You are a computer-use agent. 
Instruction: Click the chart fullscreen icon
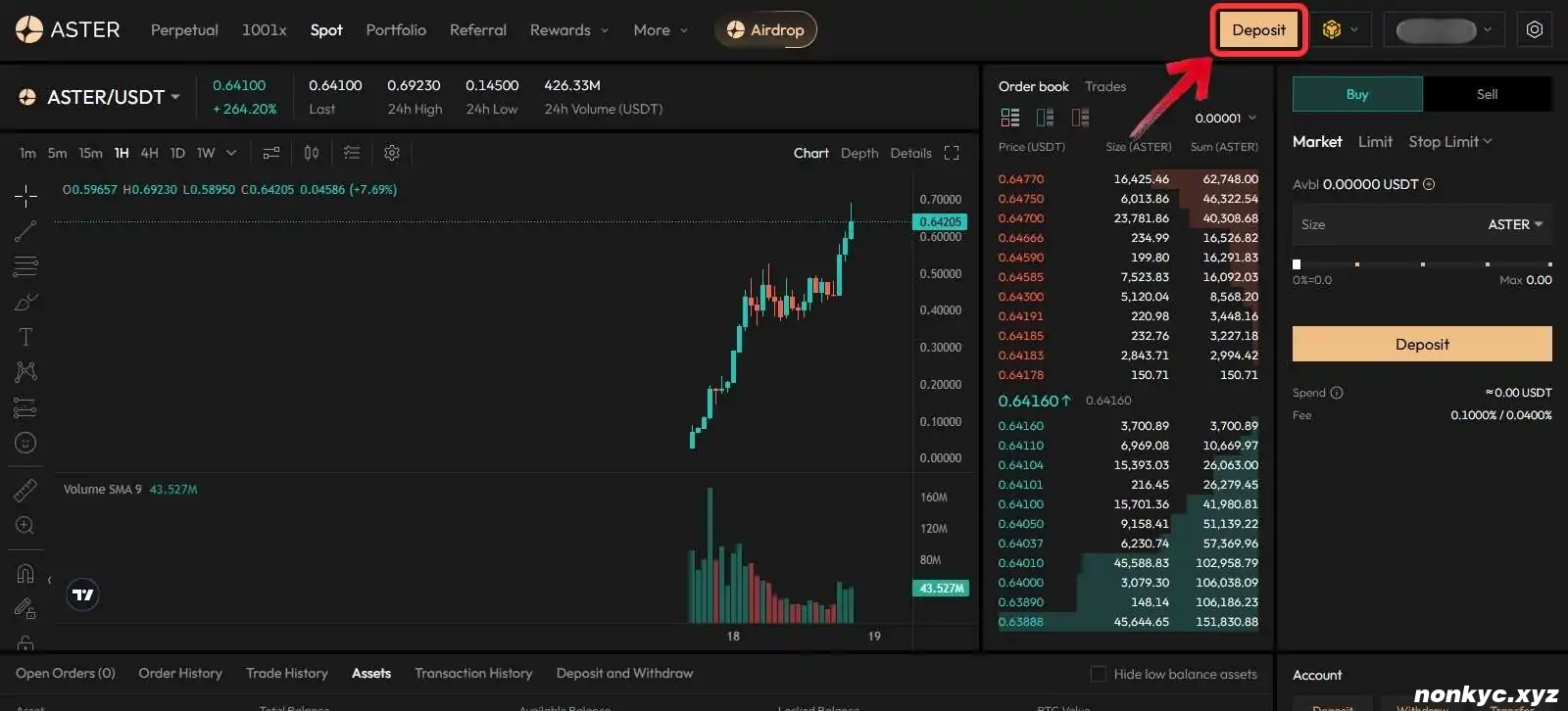tap(952, 153)
